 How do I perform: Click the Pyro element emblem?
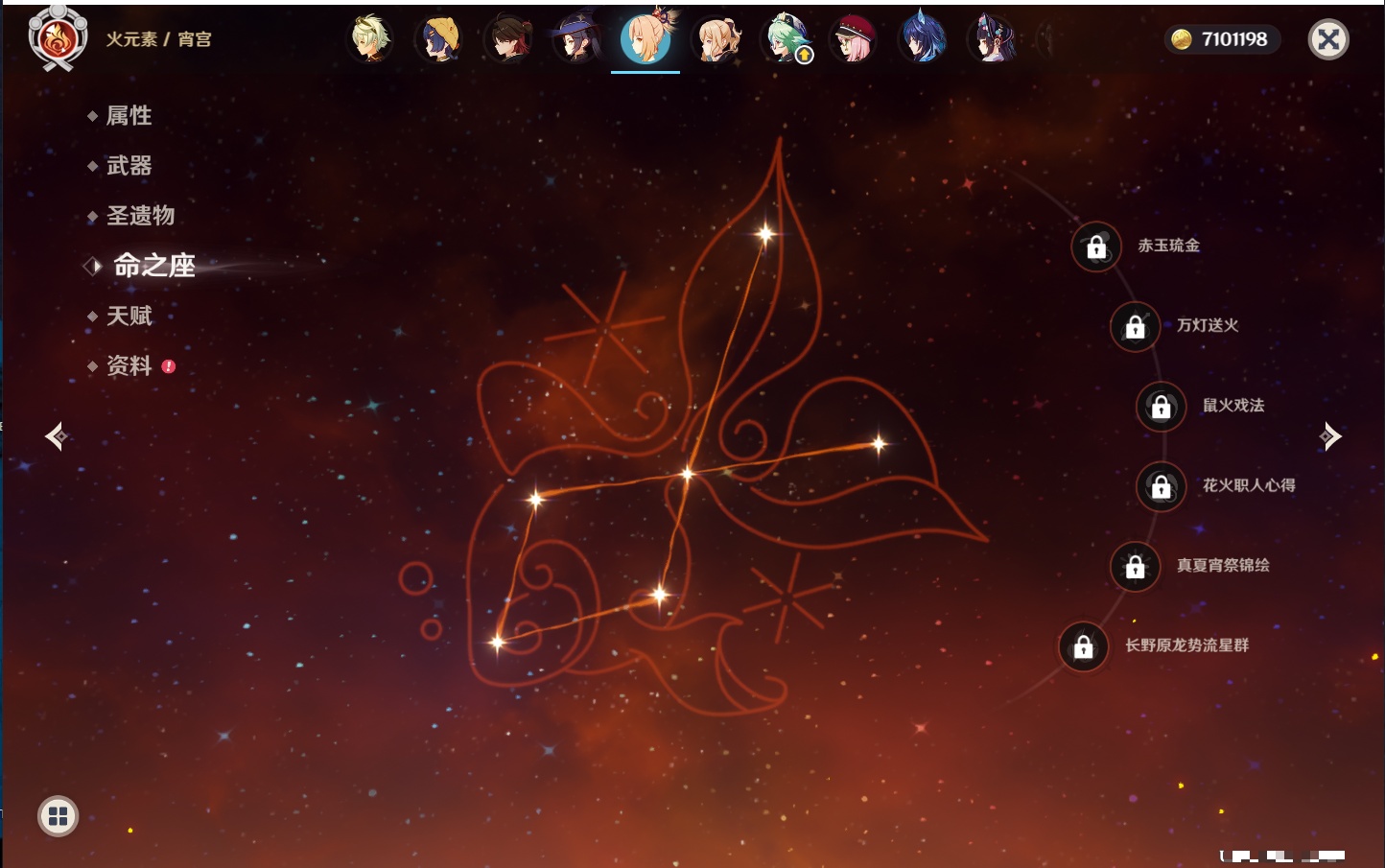58,38
